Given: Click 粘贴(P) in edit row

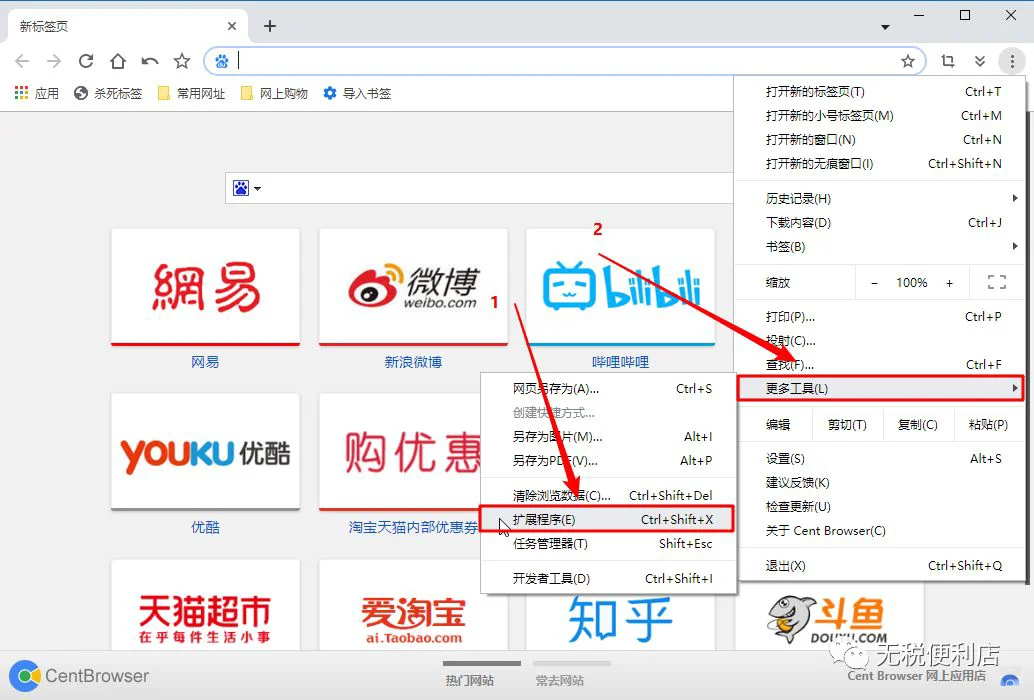Looking at the screenshot, I should tap(988, 424).
